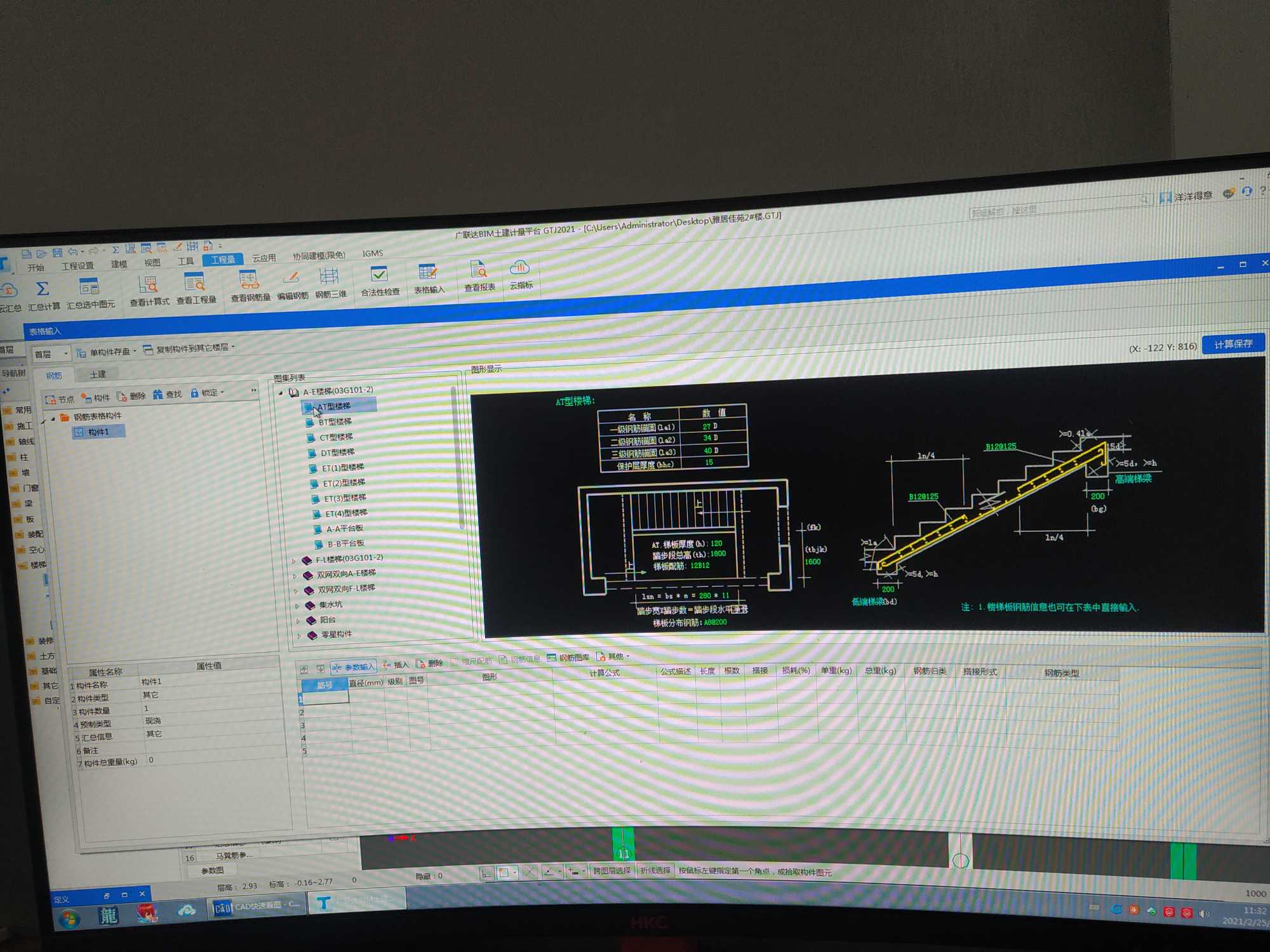Click the atlas list vertical scrollbar
The height and width of the screenshot is (952, 1270).
[x=457, y=457]
